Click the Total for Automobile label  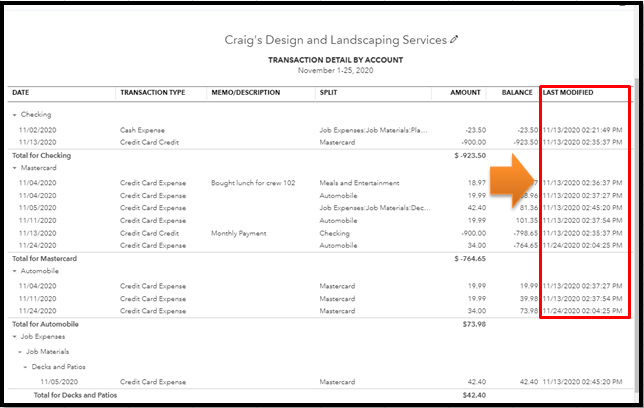point(45,324)
